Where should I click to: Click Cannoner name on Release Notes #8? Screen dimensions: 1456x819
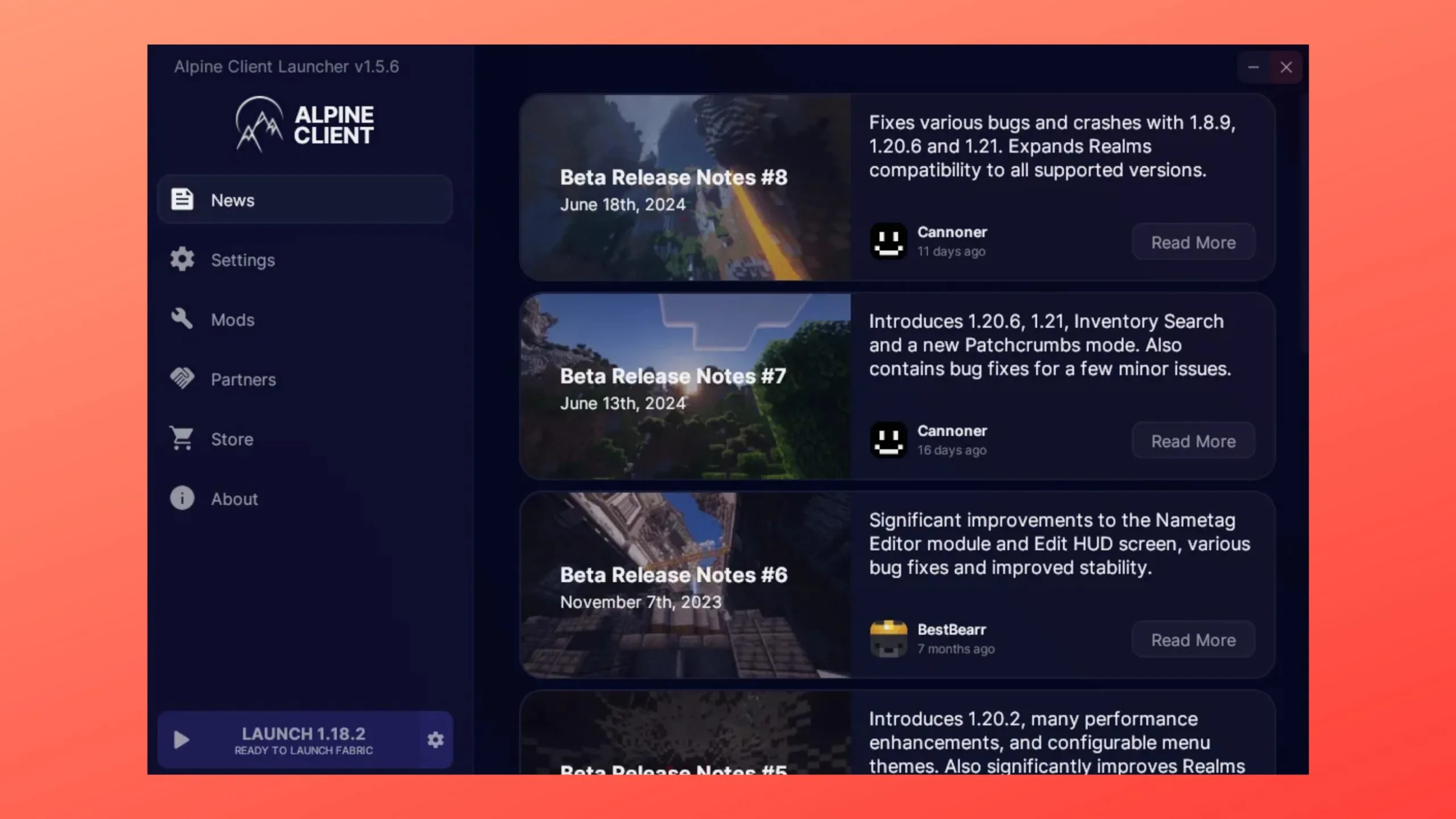[x=952, y=232]
